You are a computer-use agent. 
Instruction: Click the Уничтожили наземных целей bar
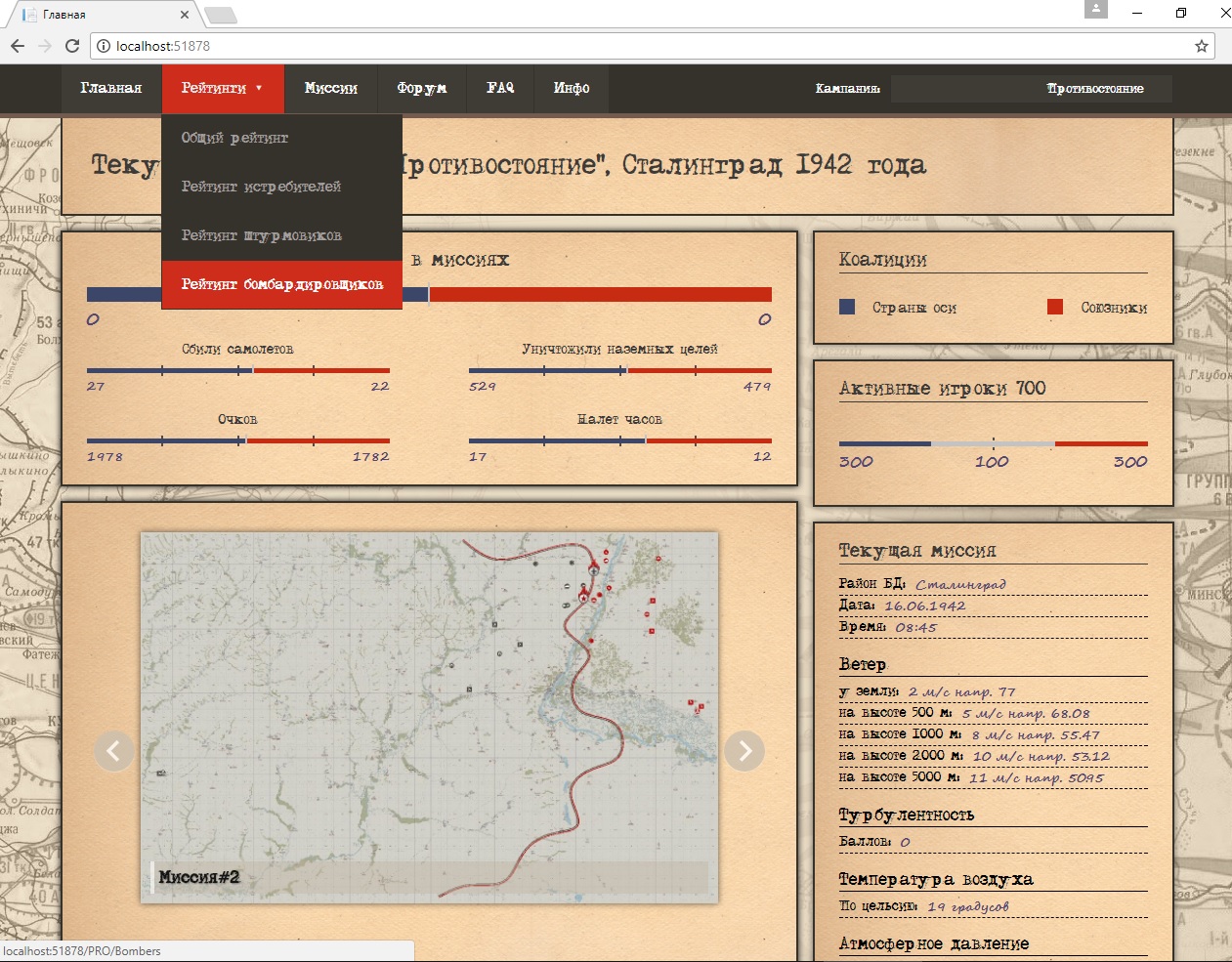click(x=620, y=370)
